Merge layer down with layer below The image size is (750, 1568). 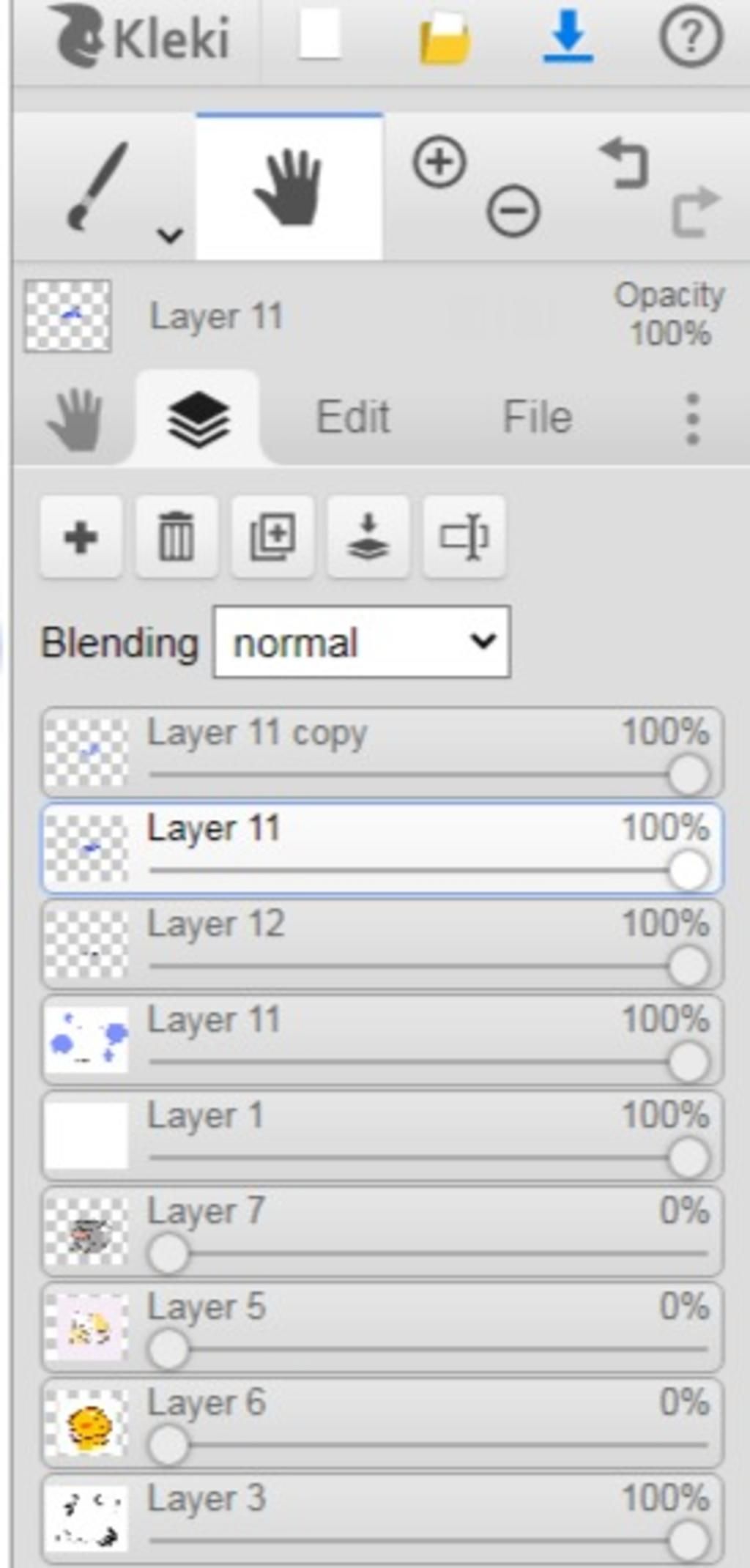[368, 537]
